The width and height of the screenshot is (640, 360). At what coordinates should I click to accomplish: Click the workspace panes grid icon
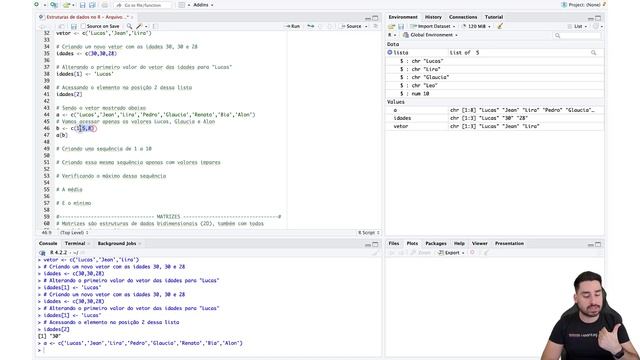coord(182,5)
